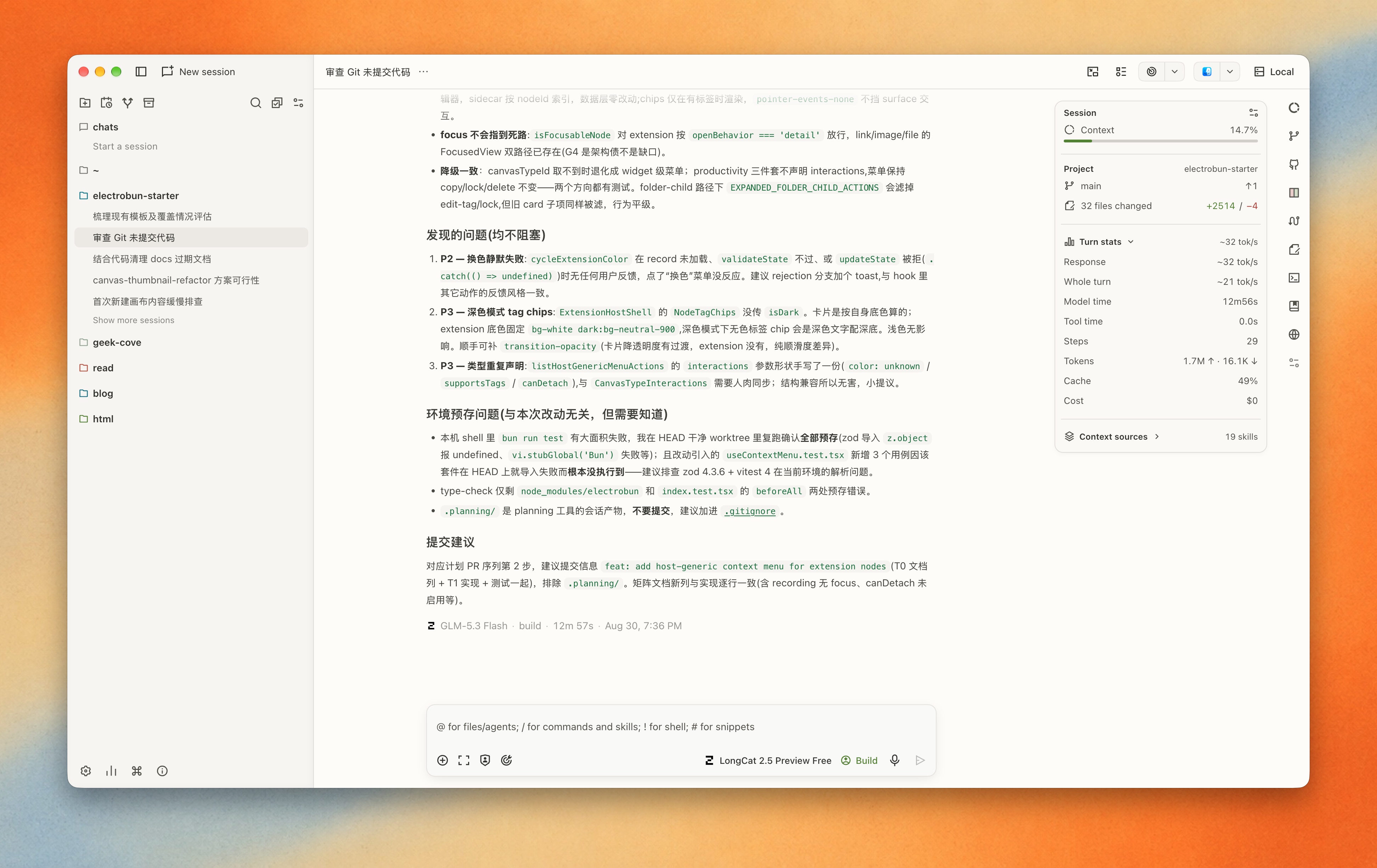Select session 梳理现有模板及覆盖情况评估
The image size is (1377, 868).
[x=152, y=217]
